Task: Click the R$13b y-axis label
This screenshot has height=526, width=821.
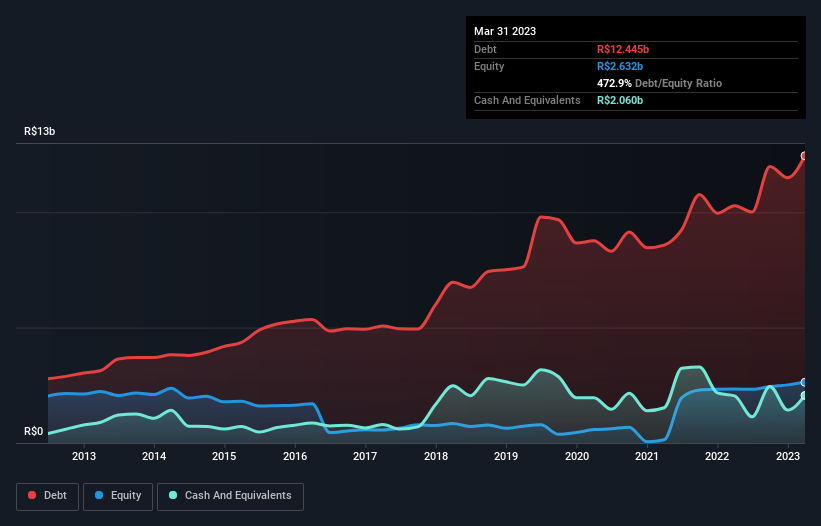Action: tap(39, 131)
